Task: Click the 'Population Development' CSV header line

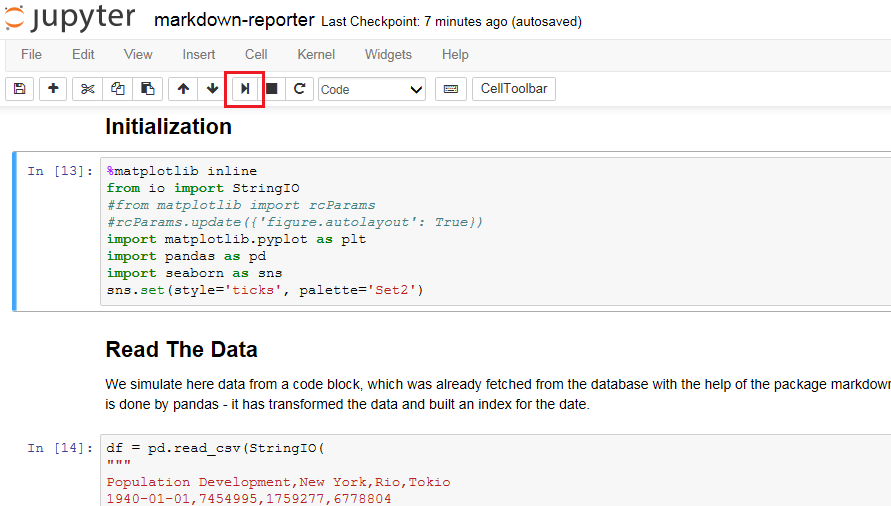Action: pyautogui.click(x=278, y=482)
